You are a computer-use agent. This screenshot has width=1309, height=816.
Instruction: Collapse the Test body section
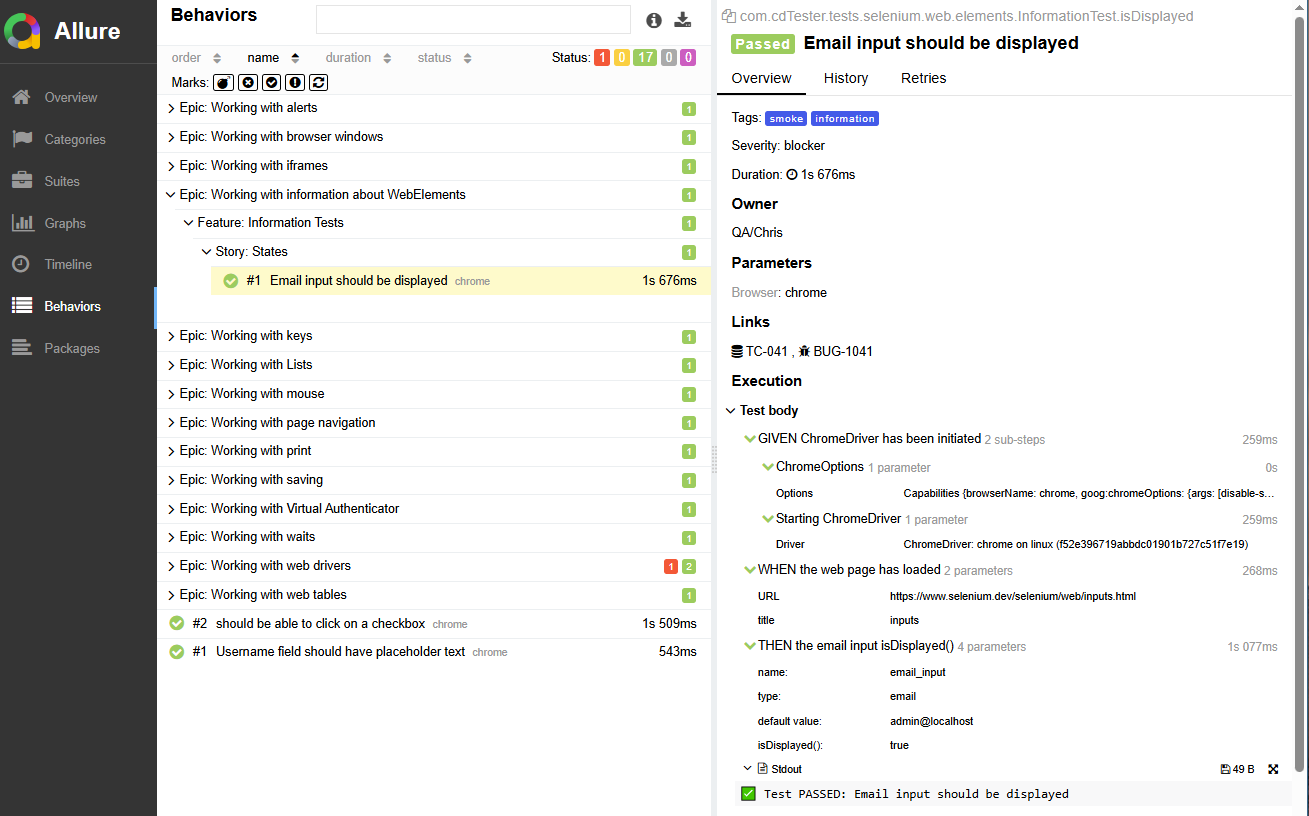[761, 411]
